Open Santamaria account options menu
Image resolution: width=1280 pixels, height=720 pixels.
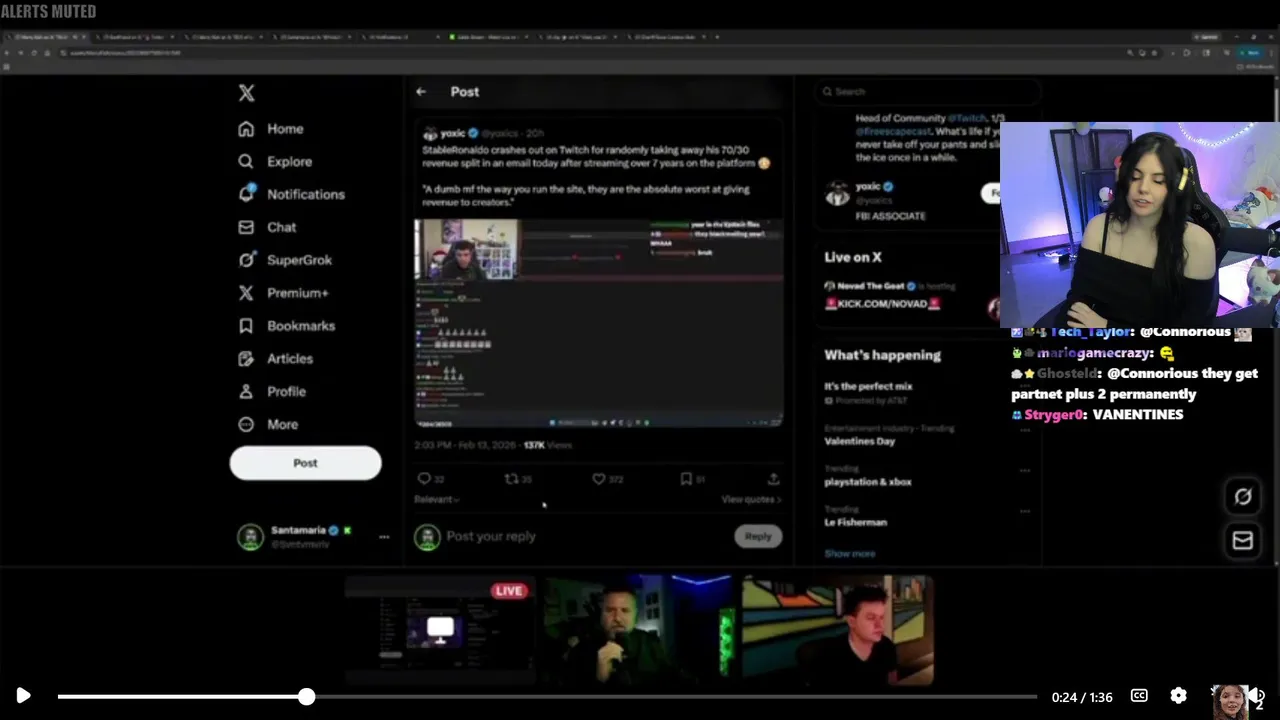click(x=384, y=537)
